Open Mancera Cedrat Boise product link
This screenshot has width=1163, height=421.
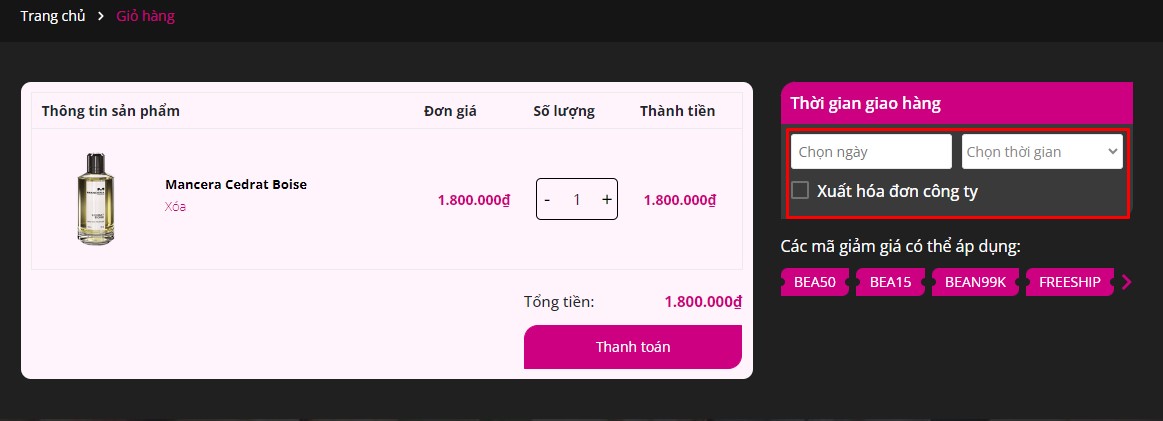(x=236, y=184)
